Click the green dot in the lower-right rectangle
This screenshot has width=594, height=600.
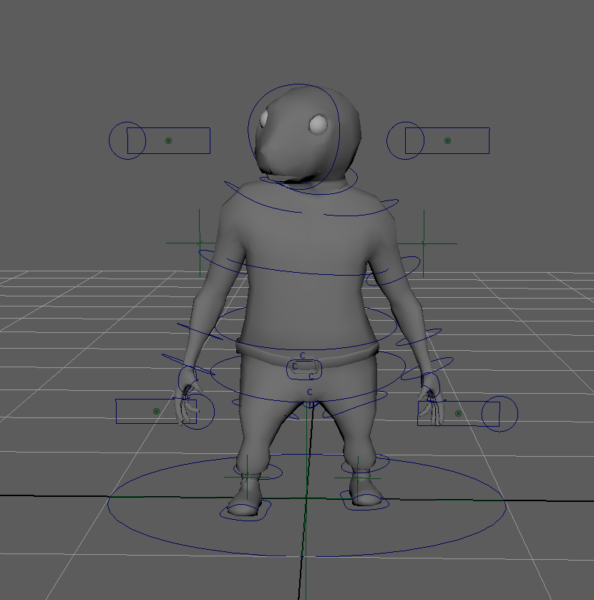(x=458, y=414)
